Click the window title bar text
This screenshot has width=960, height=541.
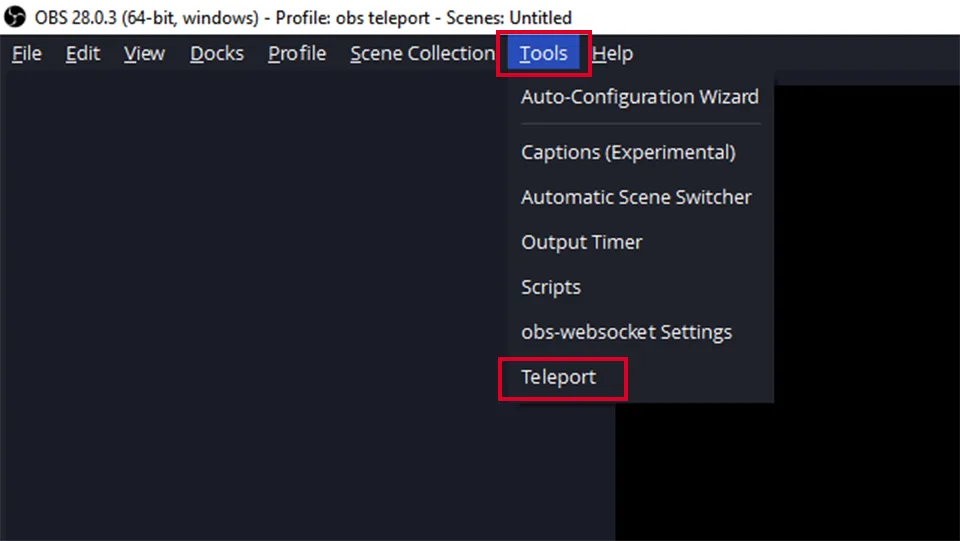(x=303, y=17)
